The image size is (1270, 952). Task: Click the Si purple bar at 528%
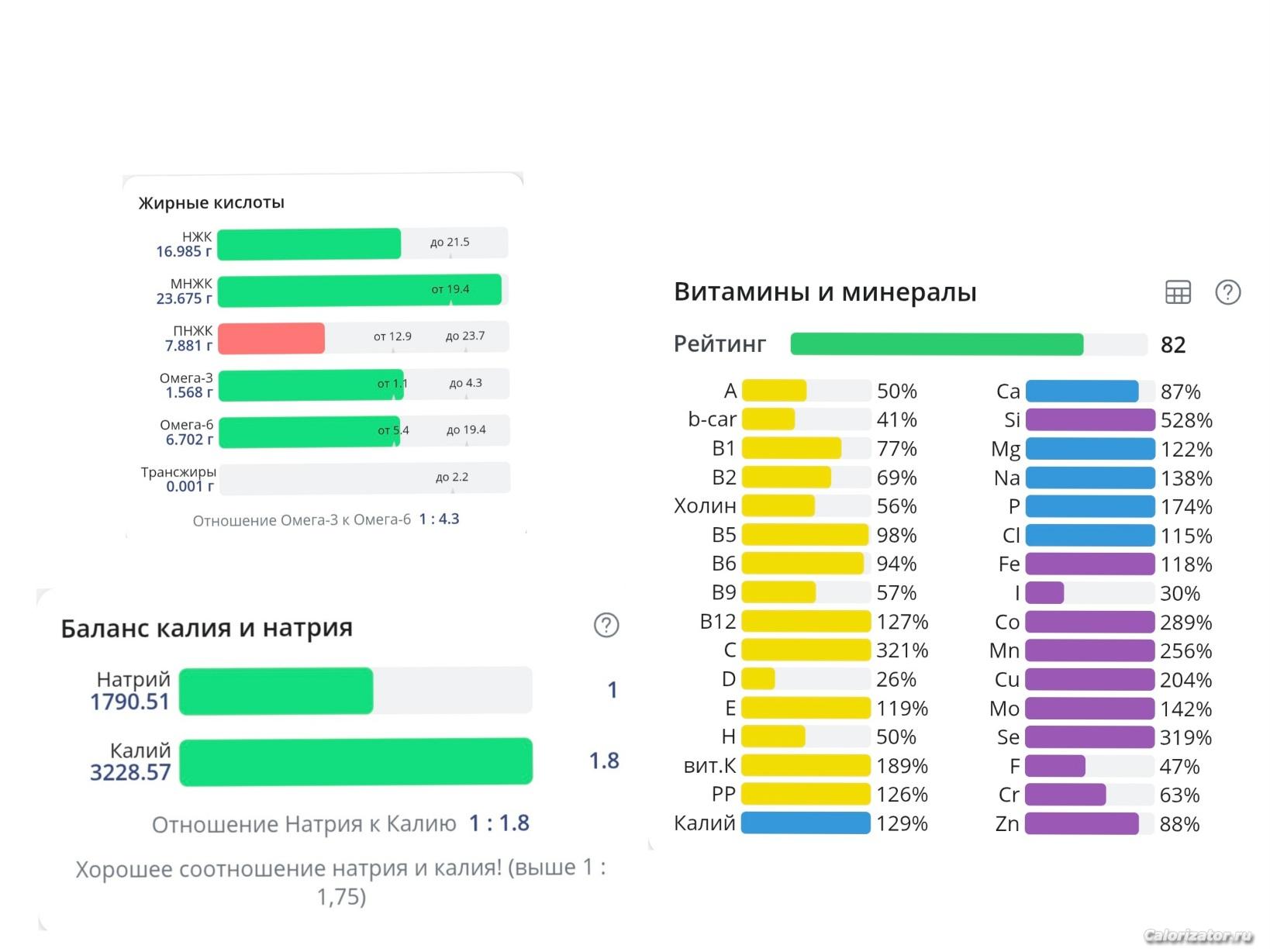(1089, 420)
